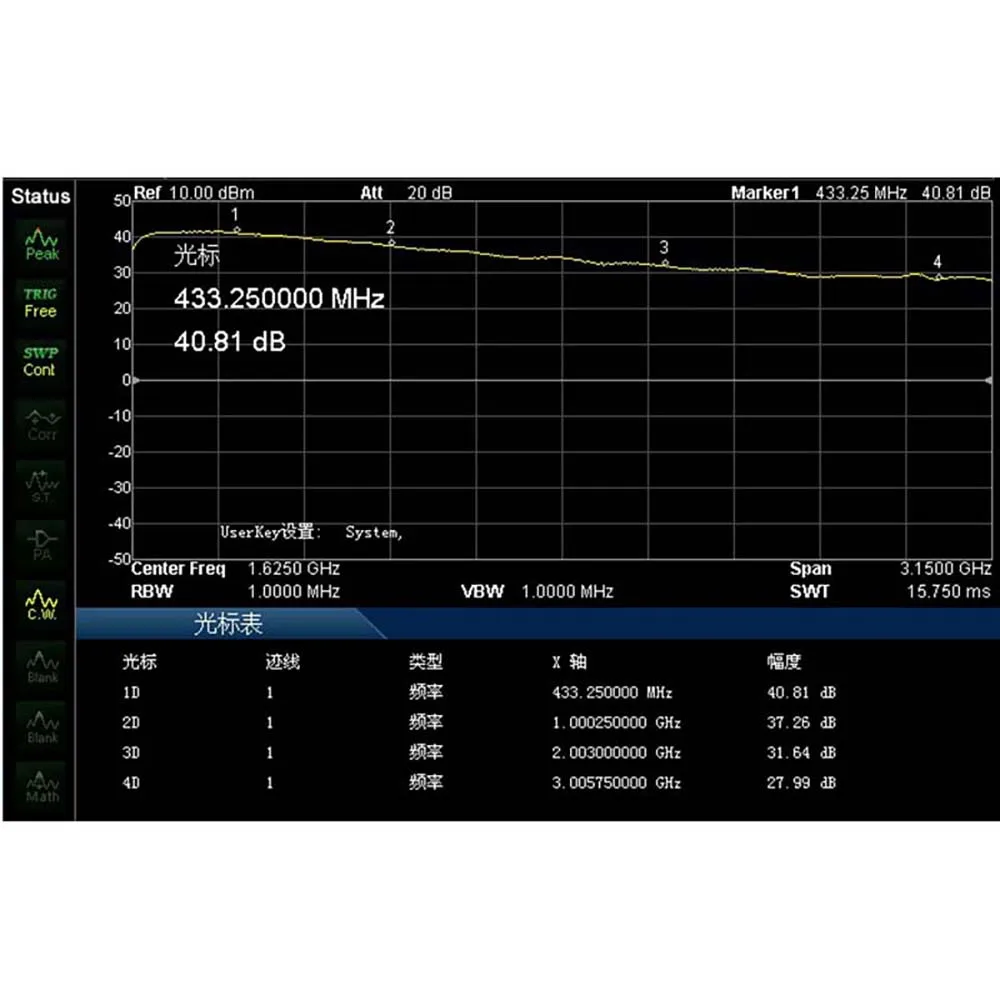Select the TRIG Free status icon
Screen dimensions: 1000x1000
click(41, 302)
